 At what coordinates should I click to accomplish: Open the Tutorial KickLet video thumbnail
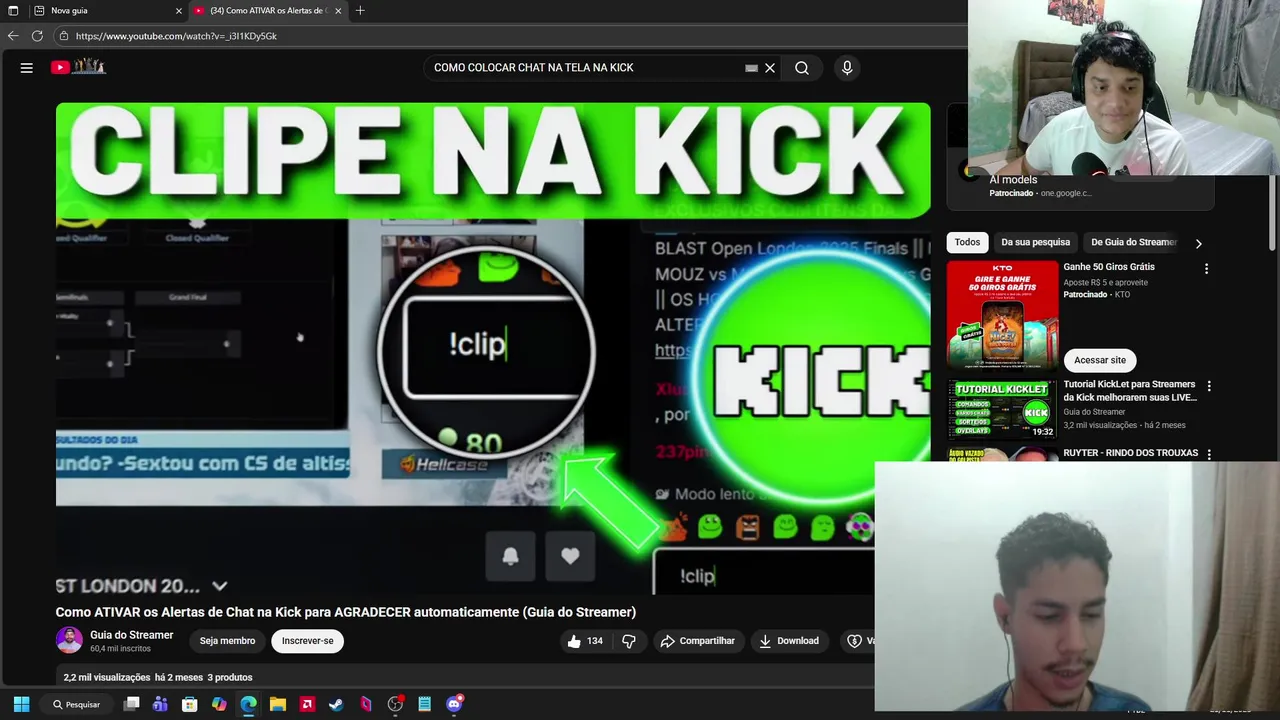pyautogui.click(x=1002, y=409)
